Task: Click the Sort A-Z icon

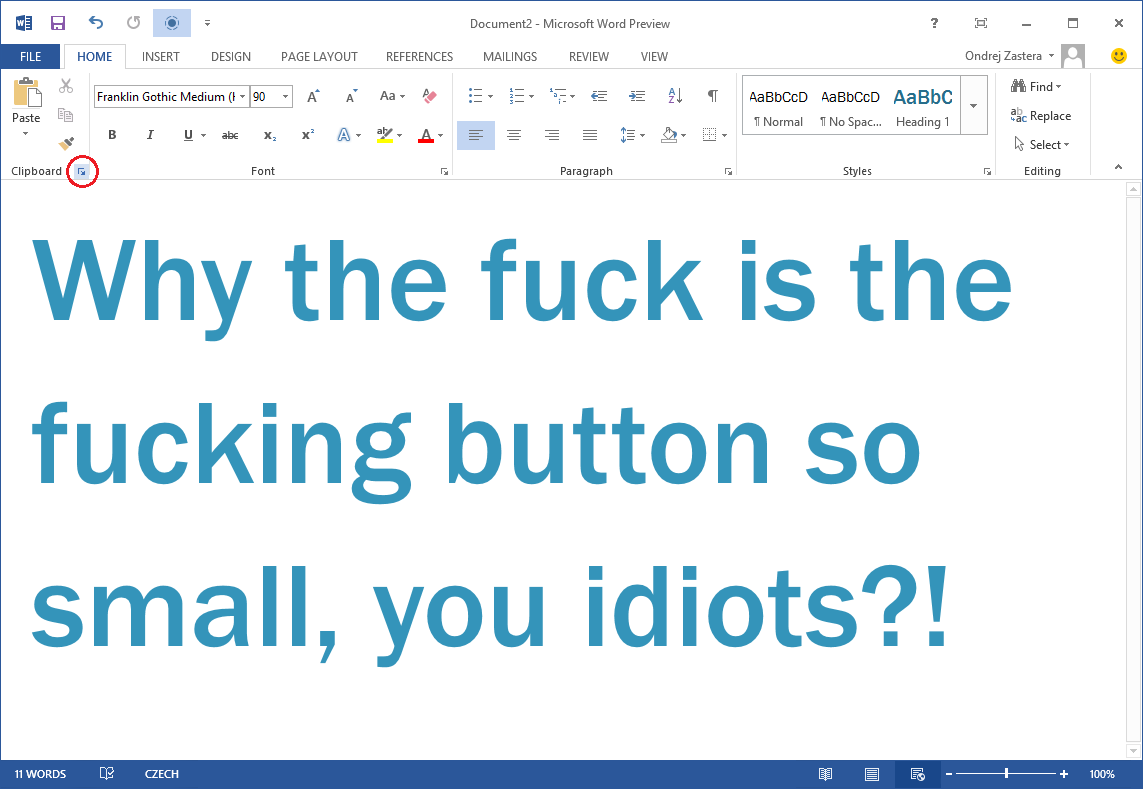Action: click(675, 97)
